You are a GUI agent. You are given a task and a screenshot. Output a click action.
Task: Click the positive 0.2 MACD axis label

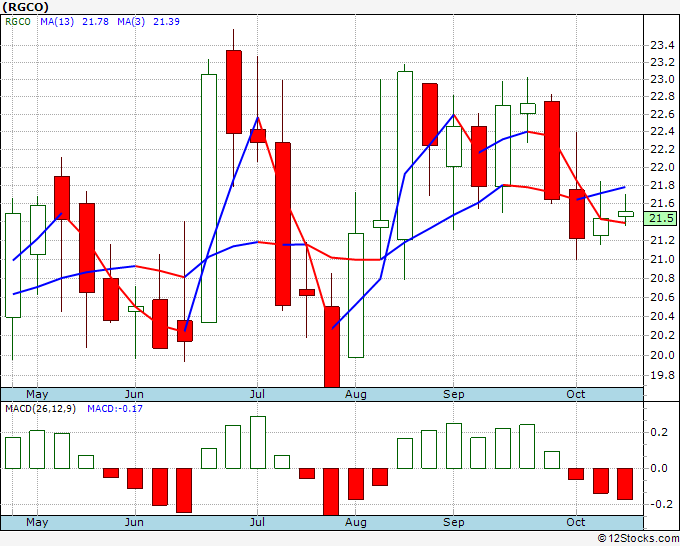659,432
